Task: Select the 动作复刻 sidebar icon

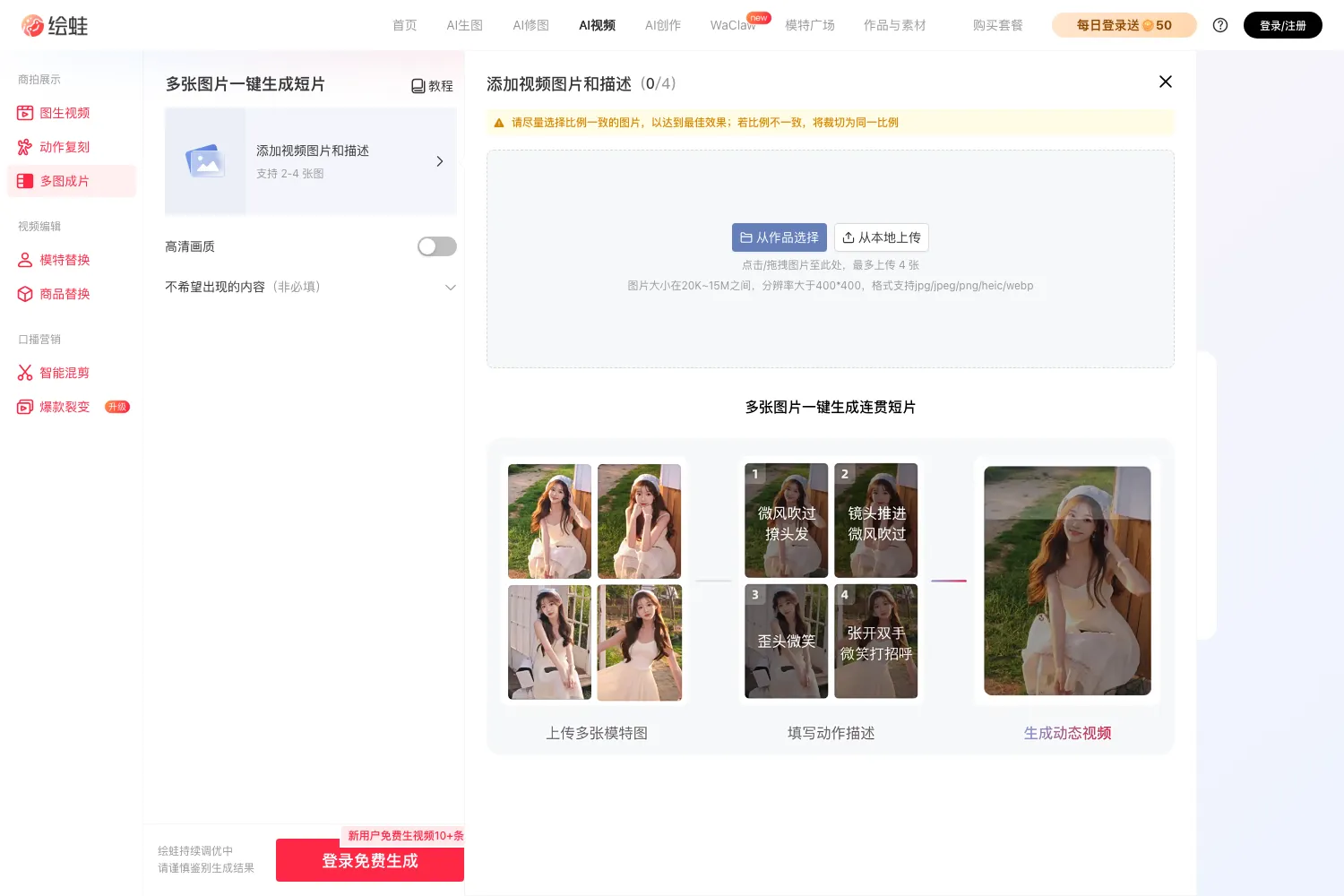Action: pos(25,147)
